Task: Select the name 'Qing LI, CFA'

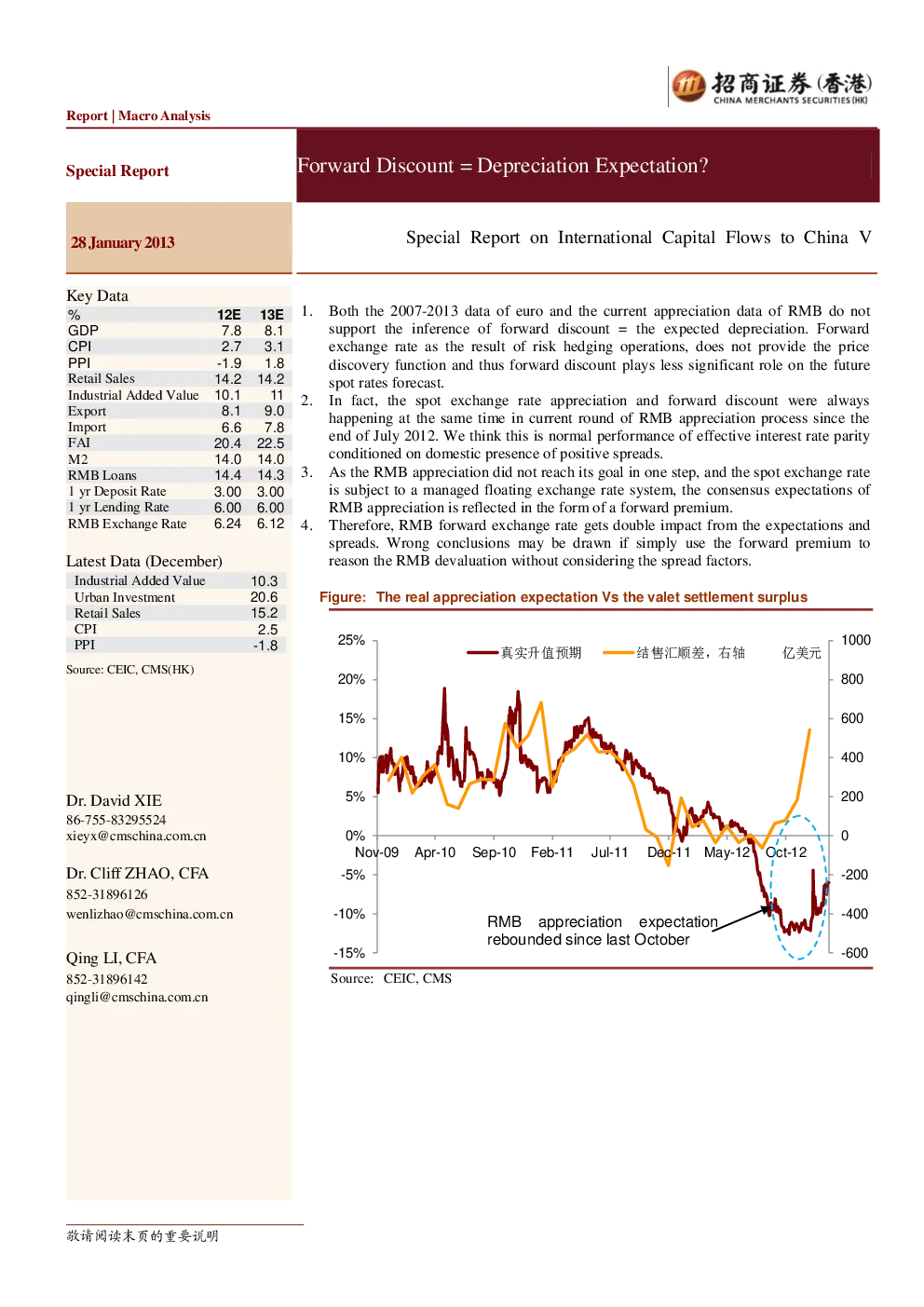Action: [111, 958]
